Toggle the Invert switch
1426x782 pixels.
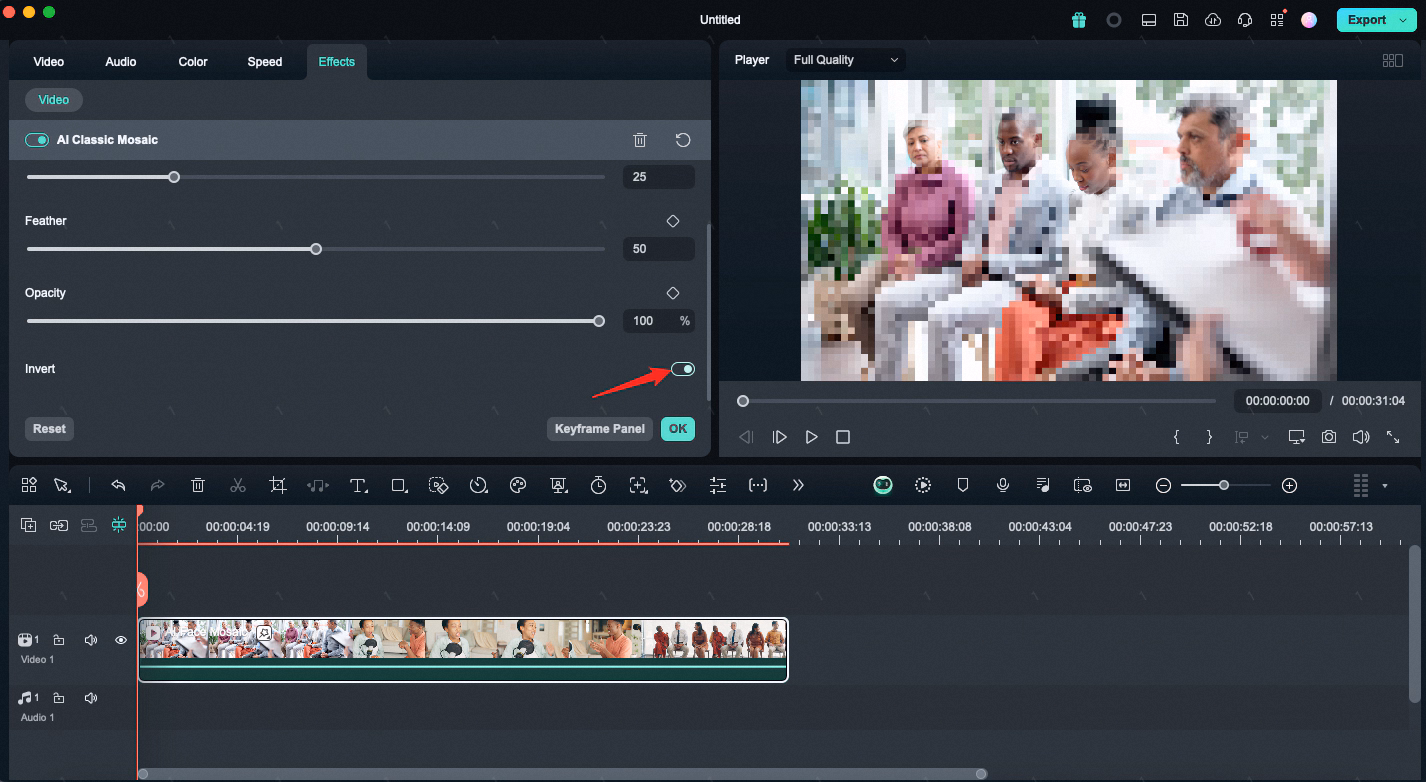point(683,369)
